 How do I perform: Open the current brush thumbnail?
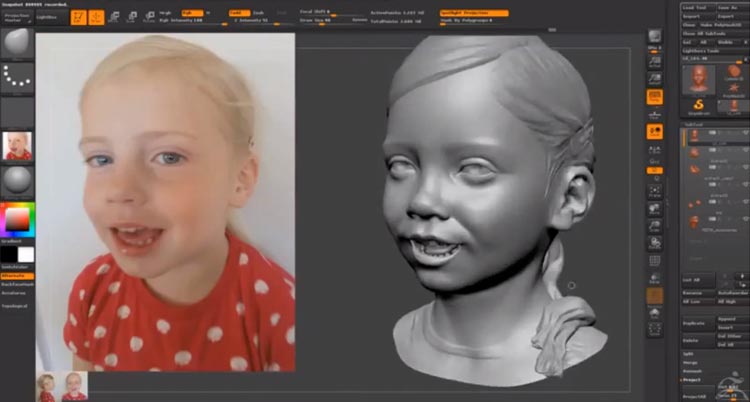click(x=17, y=44)
